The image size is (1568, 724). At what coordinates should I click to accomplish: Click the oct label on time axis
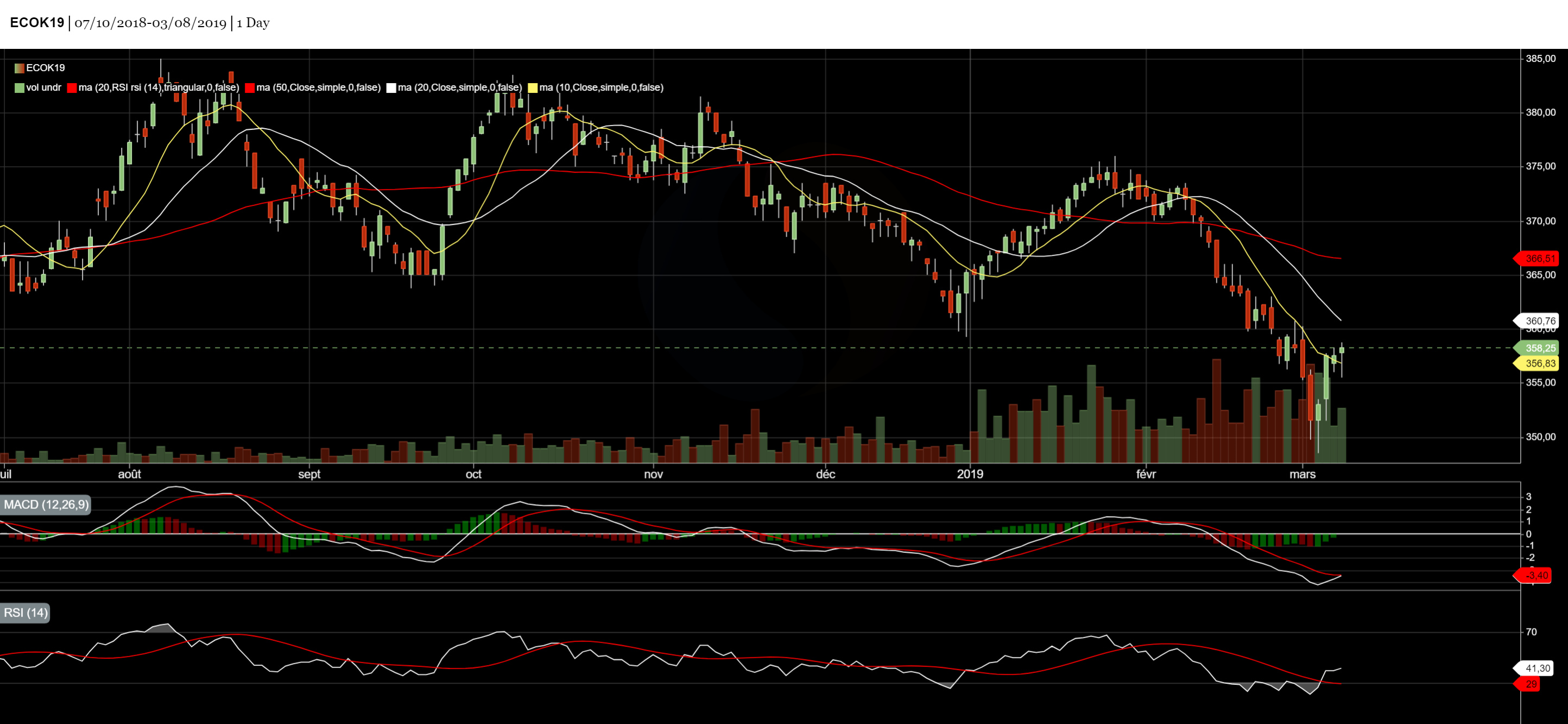473,474
